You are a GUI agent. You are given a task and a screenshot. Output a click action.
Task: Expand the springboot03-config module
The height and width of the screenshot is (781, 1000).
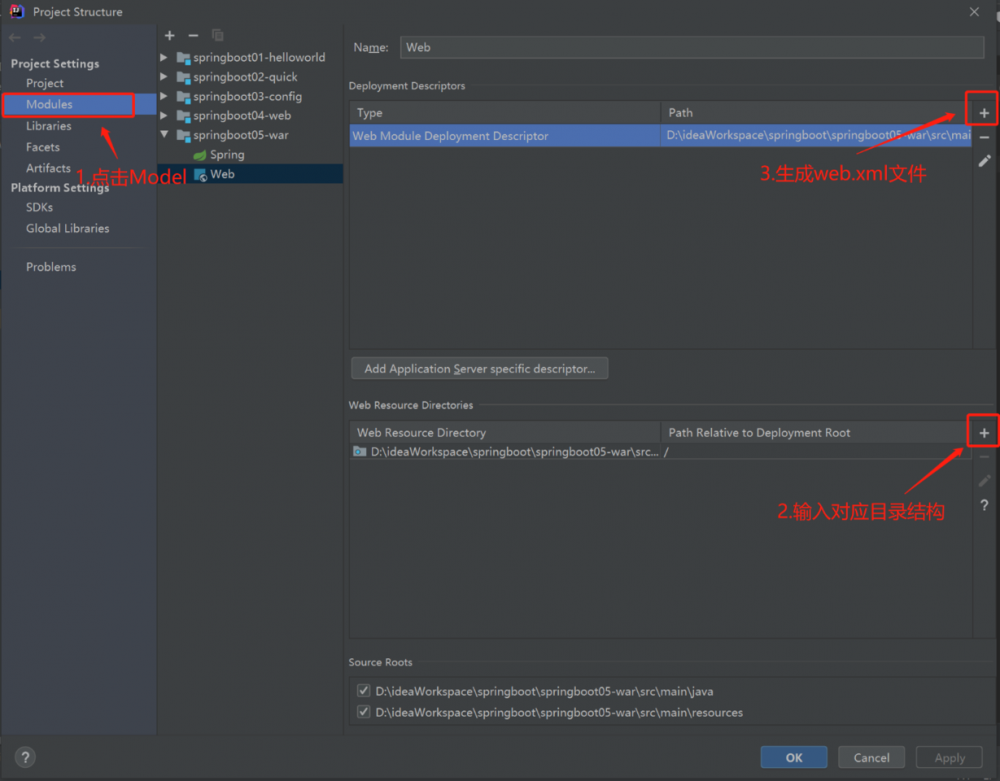click(x=164, y=96)
